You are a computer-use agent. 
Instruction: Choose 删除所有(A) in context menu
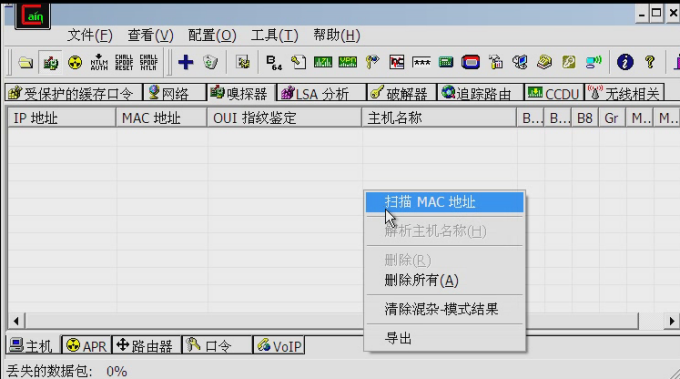(445, 281)
